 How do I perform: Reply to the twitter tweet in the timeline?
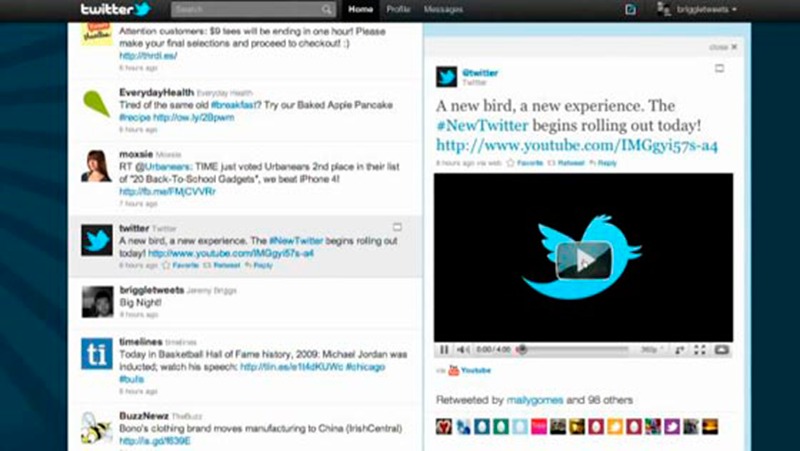coord(259,265)
